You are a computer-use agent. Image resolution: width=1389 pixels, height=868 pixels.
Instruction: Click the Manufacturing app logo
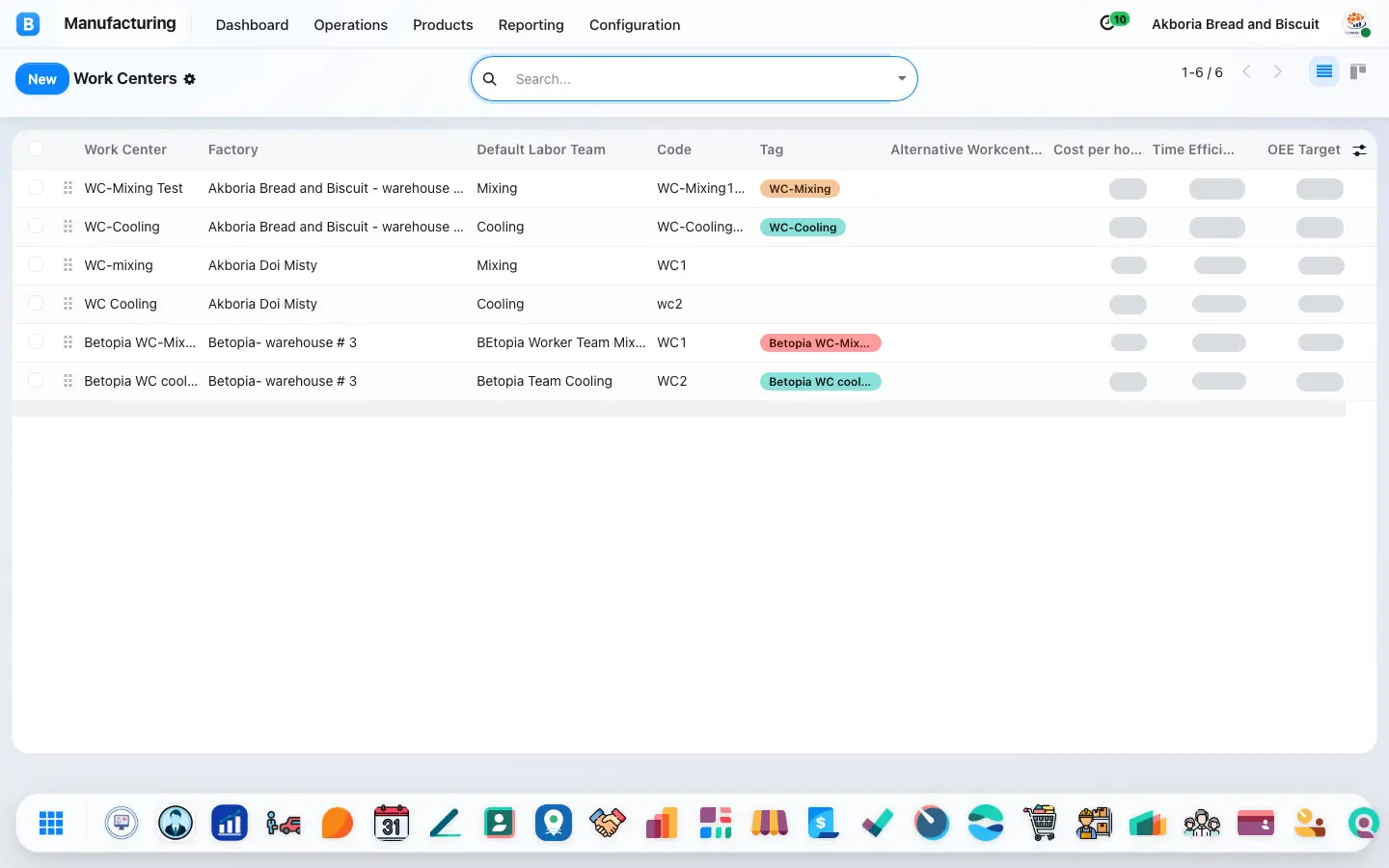[28, 24]
